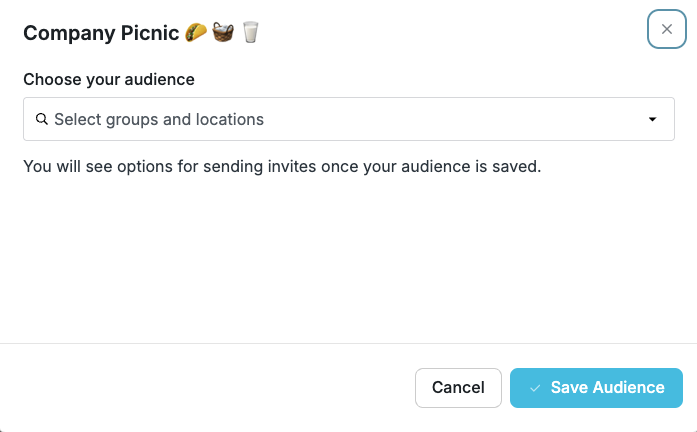Image resolution: width=697 pixels, height=432 pixels.
Task: Cancel the audience selection
Action: coord(458,388)
